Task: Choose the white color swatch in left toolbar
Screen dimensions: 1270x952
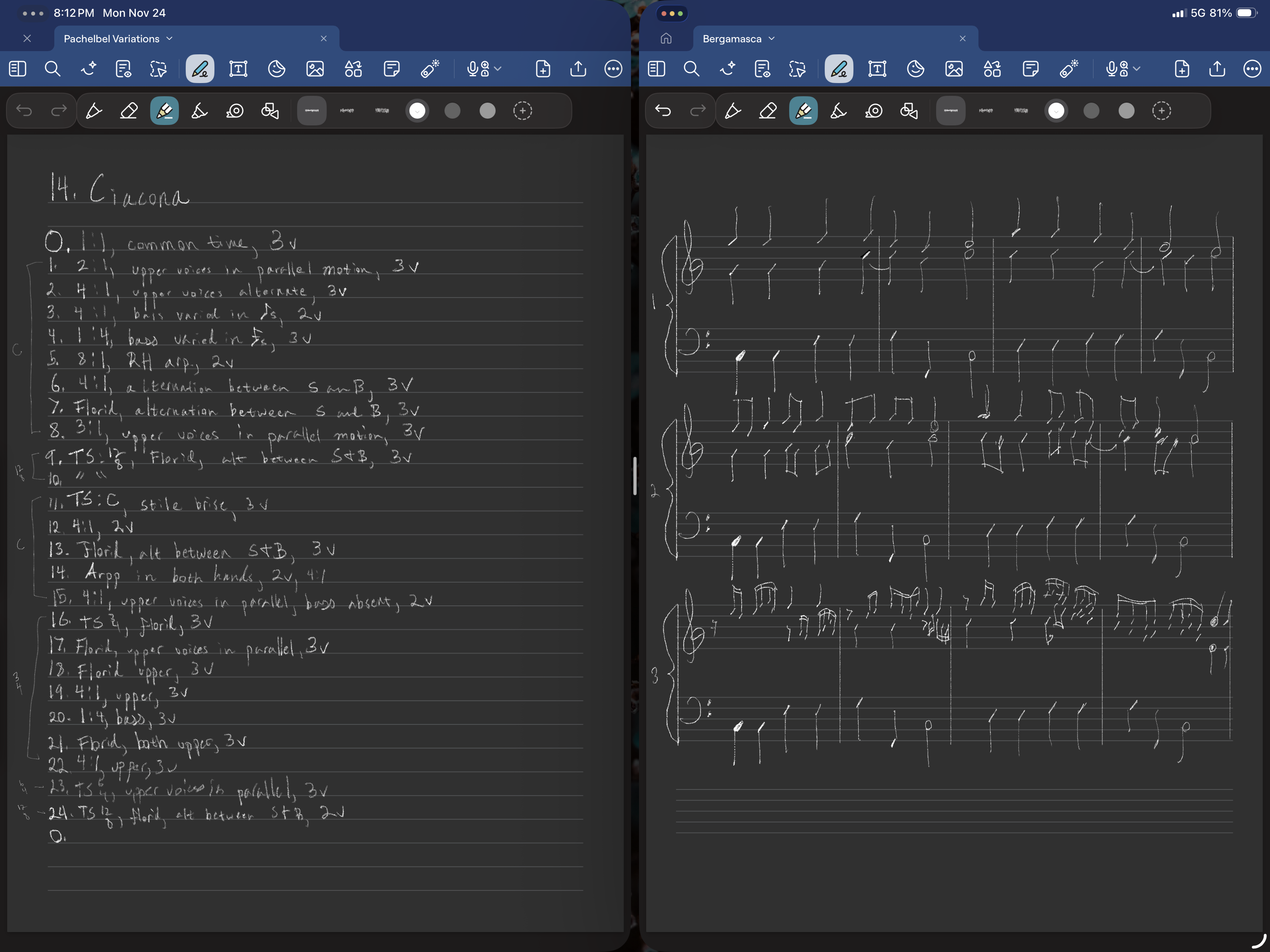Action: tap(417, 111)
